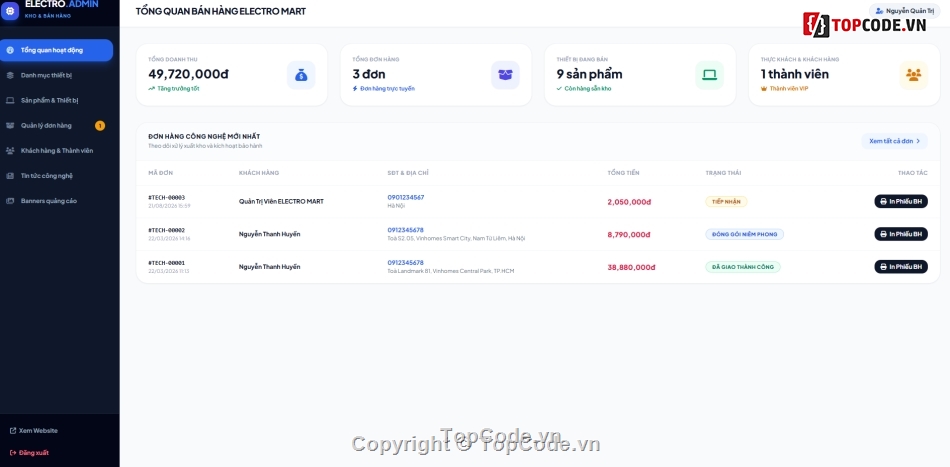Go to Sản phẩm & Thiết bị page
Viewport: 950px width, 467px height.
coord(56,101)
